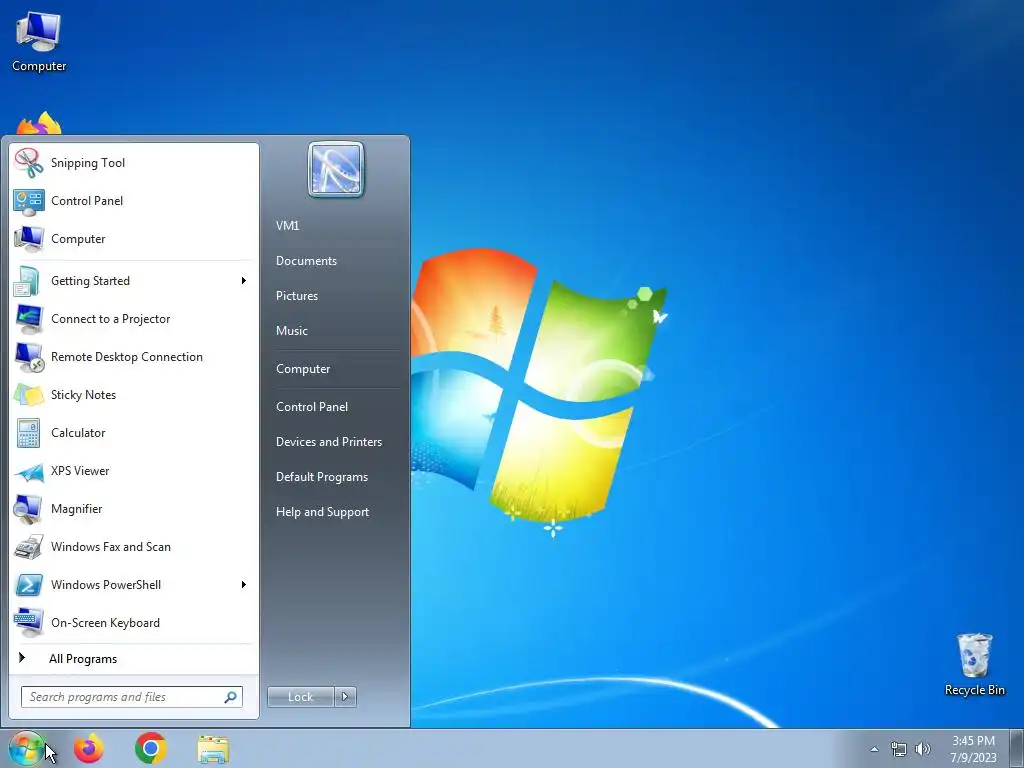Viewport: 1024px width, 768px height.
Task: Click the Connect to a Projector icon
Action: (x=29, y=319)
